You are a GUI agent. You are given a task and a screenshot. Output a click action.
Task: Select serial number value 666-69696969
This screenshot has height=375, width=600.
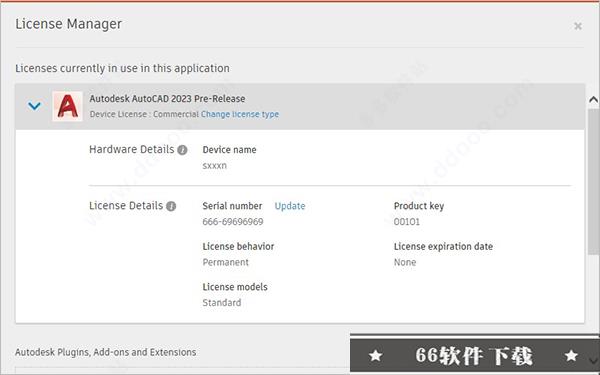[233, 222]
